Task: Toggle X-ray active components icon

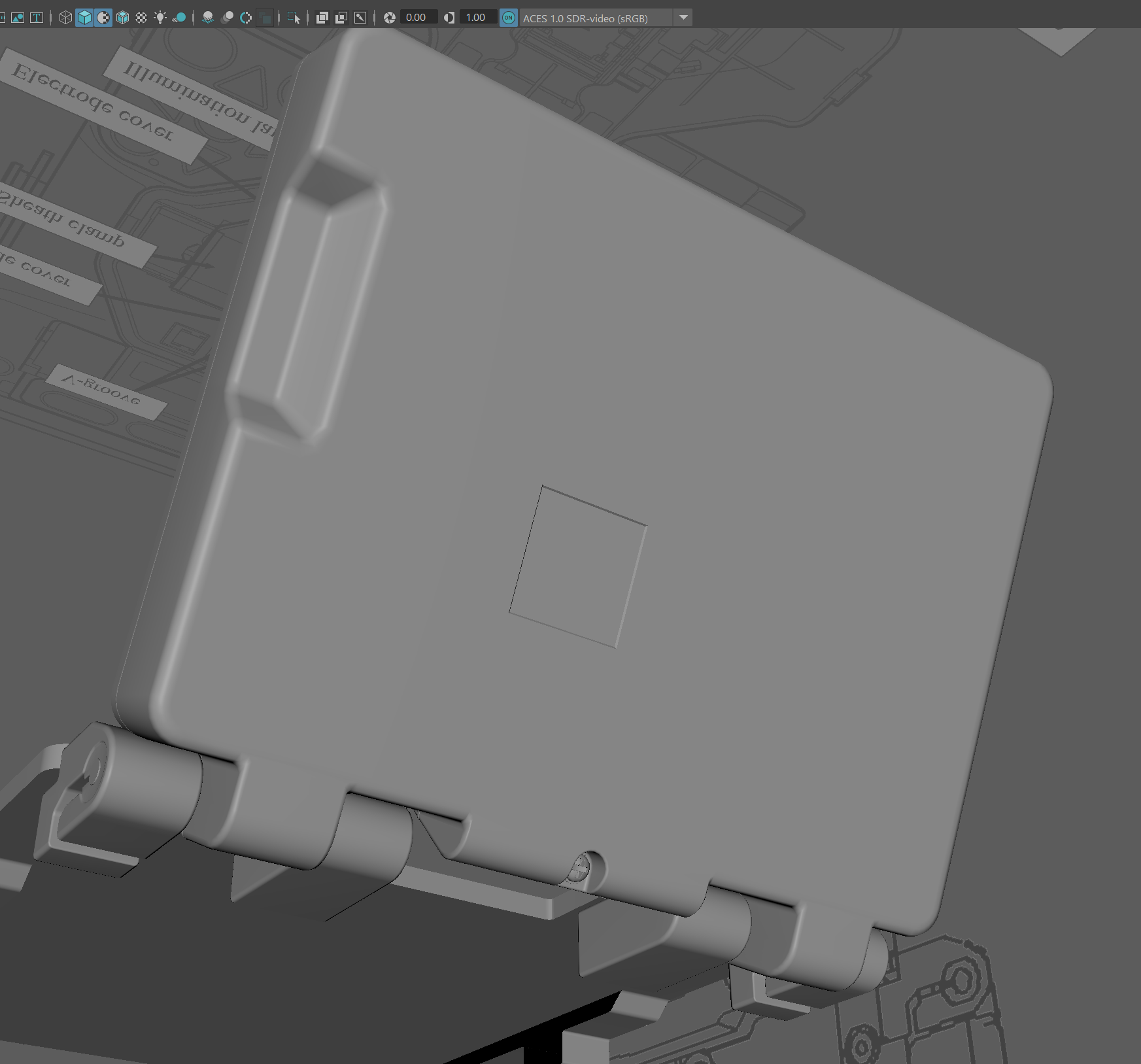Action: (341, 18)
